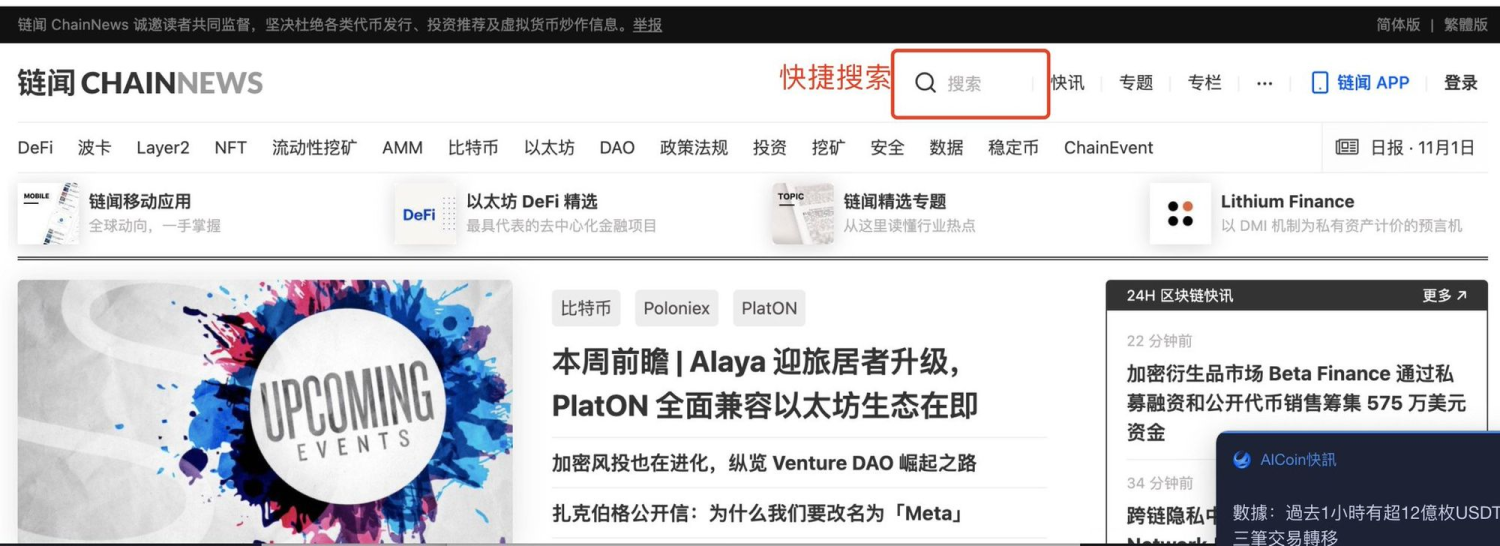Screen dimensions: 1500x546
Task: Open Beta Finance 575 万美元 news item
Action: tap(1296, 403)
